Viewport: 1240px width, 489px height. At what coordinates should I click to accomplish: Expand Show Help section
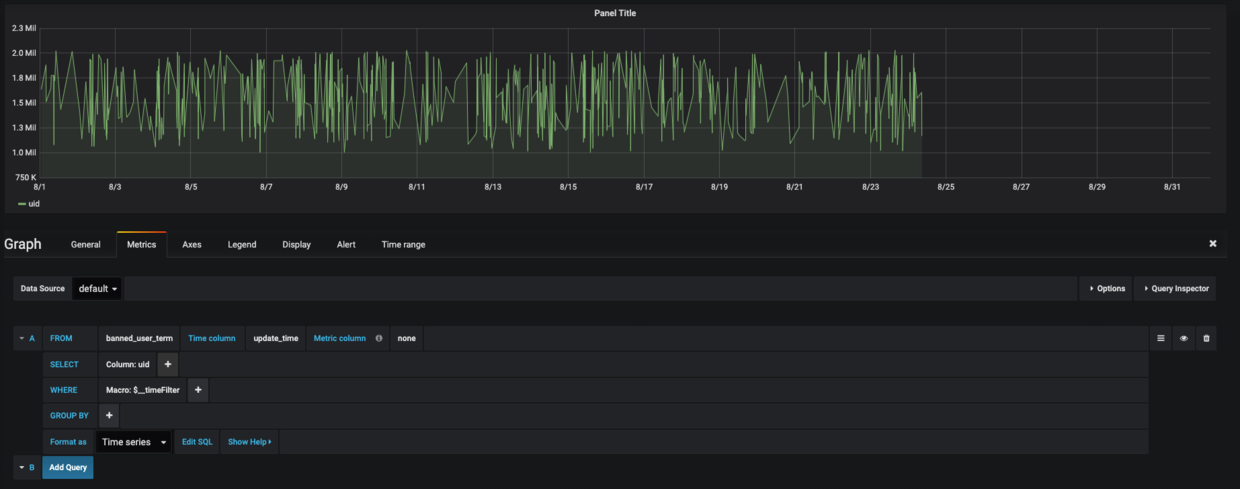249,441
